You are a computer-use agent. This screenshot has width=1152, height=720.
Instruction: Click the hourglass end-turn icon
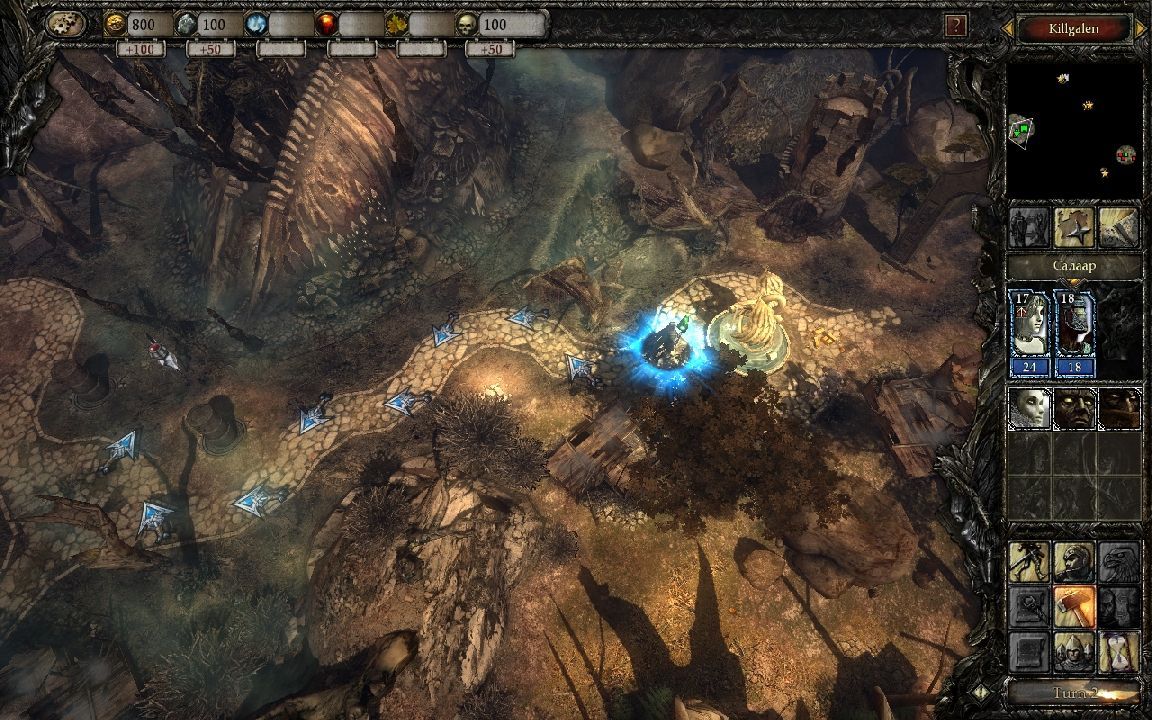(x=1119, y=651)
